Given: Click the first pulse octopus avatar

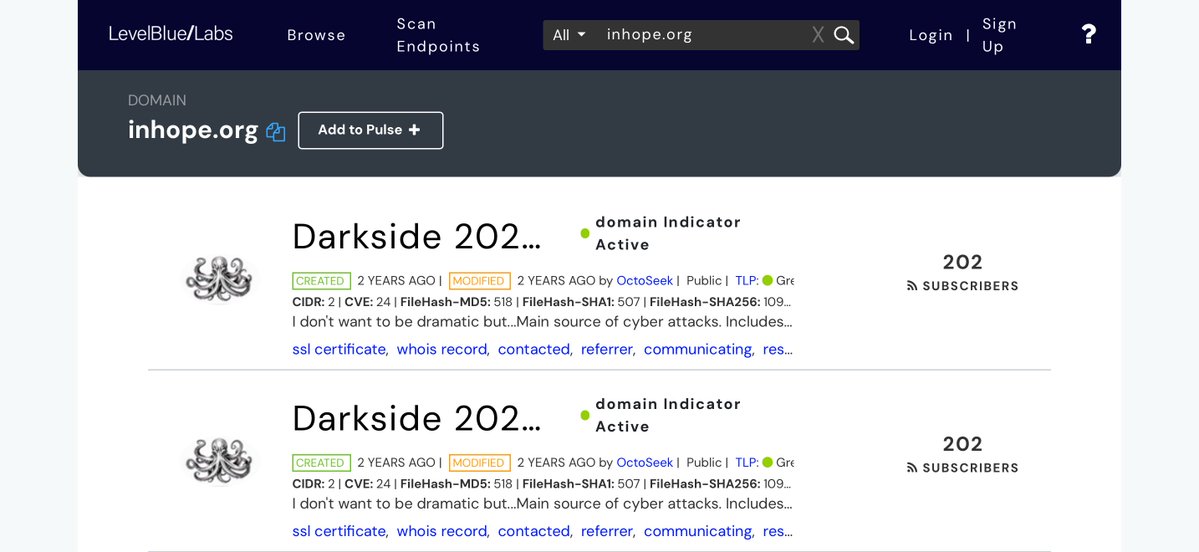Looking at the screenshot, I should tap(219, 279).
